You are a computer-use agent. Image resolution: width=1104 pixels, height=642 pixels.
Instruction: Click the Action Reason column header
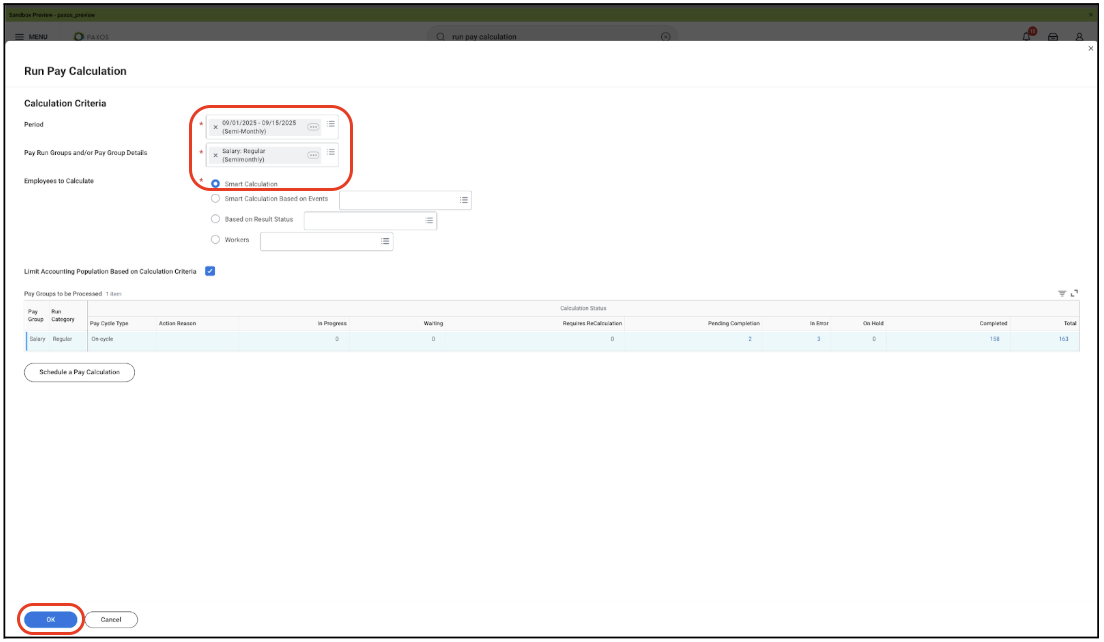click(177, 324)
